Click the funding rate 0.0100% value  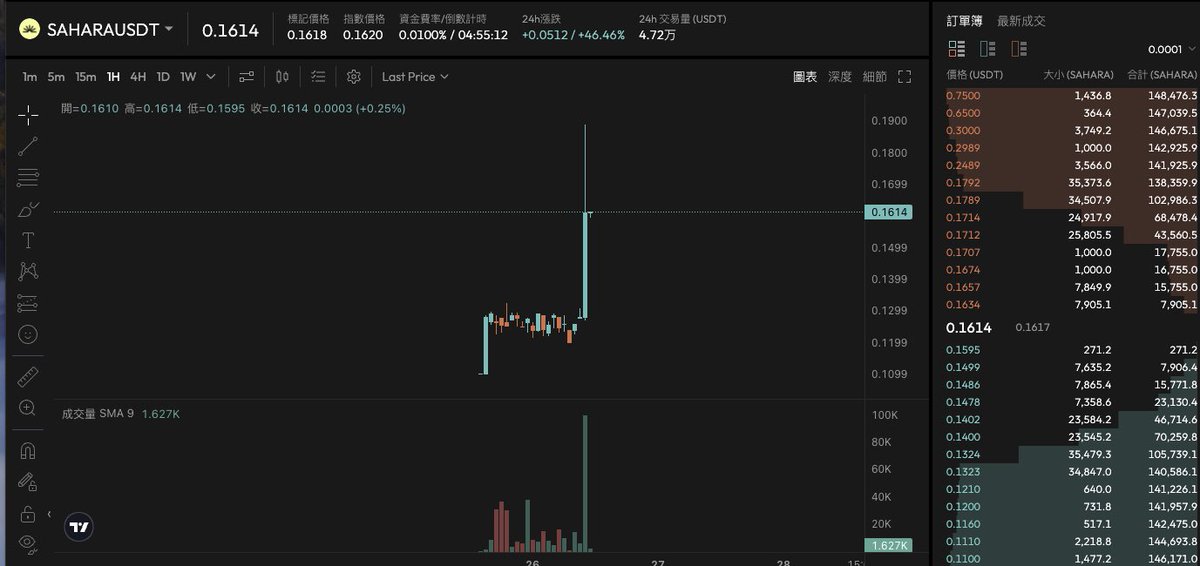pyautogui.click(x=421, y=35)
